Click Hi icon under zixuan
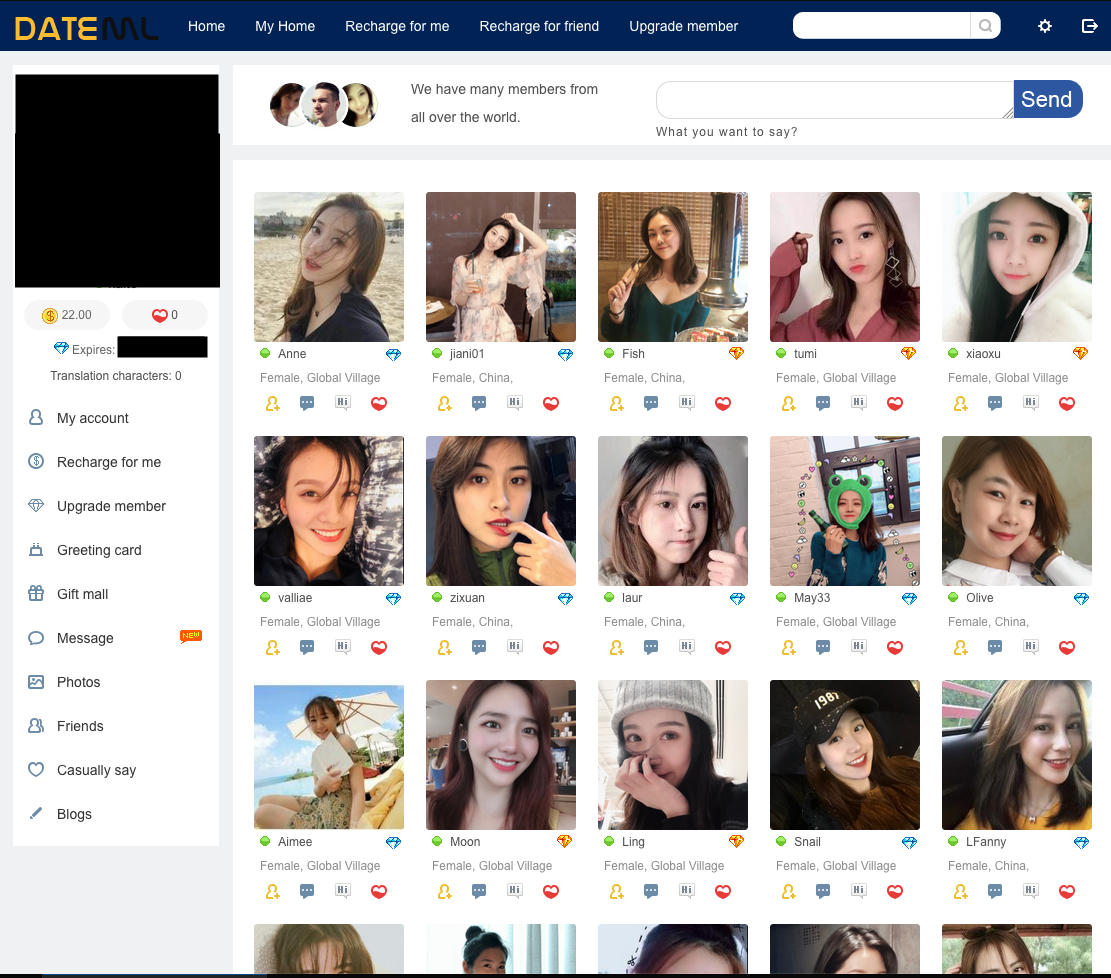1111x978 pixels. point(514,647)
